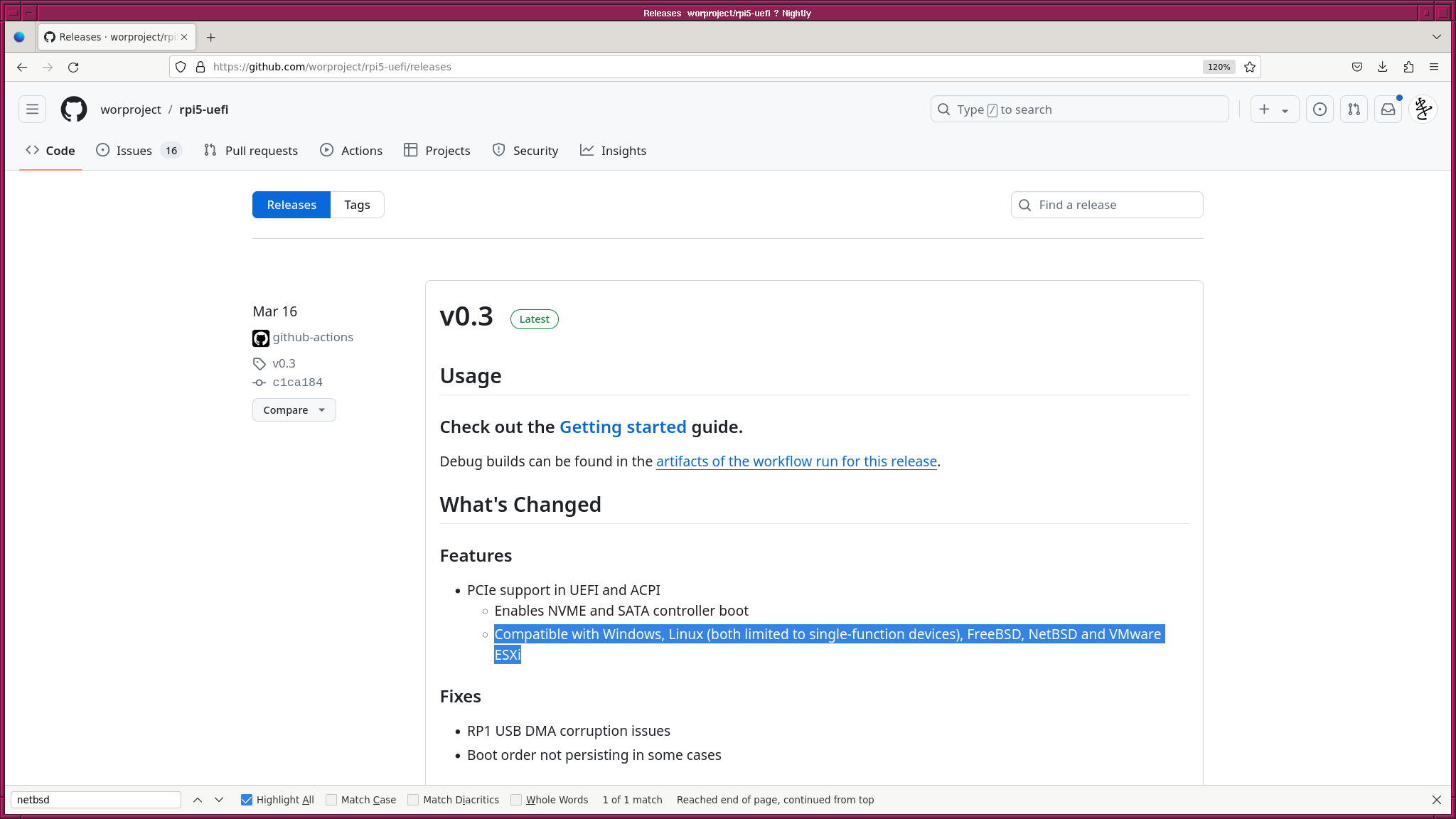List all tabs dropdown arrow
This screenshot has height=819, width=1456.
1437,37
